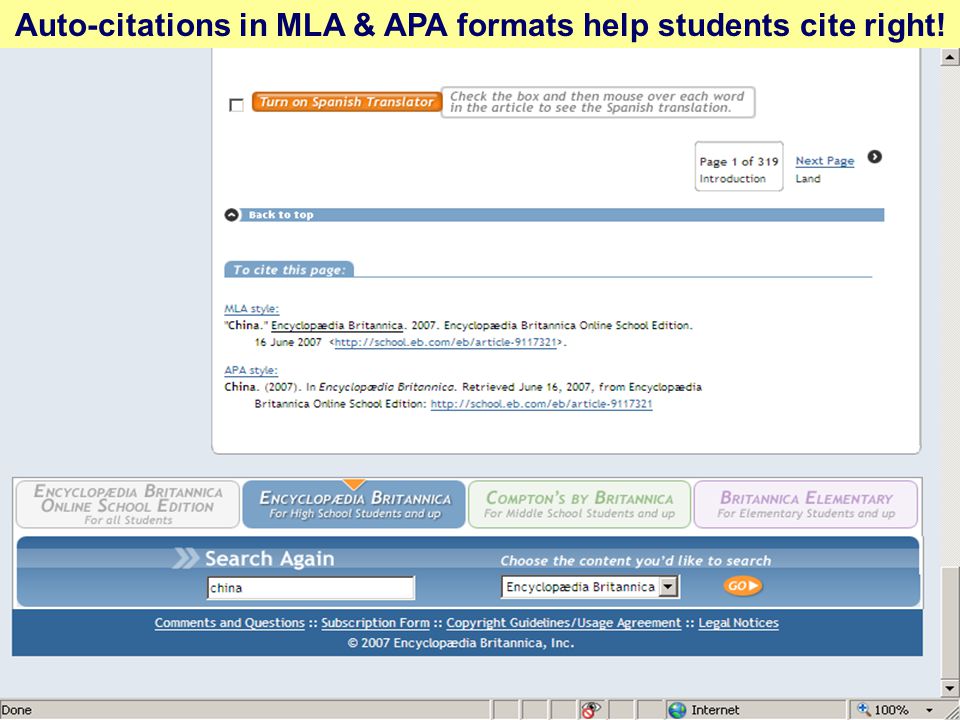Click the Back to top label

click(x=281, y=215)
